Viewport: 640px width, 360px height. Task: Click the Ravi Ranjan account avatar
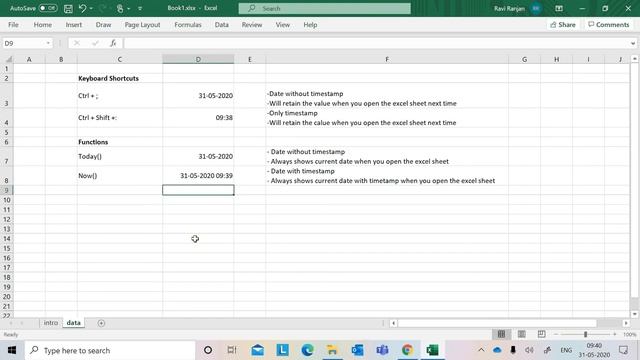(536, 8)
